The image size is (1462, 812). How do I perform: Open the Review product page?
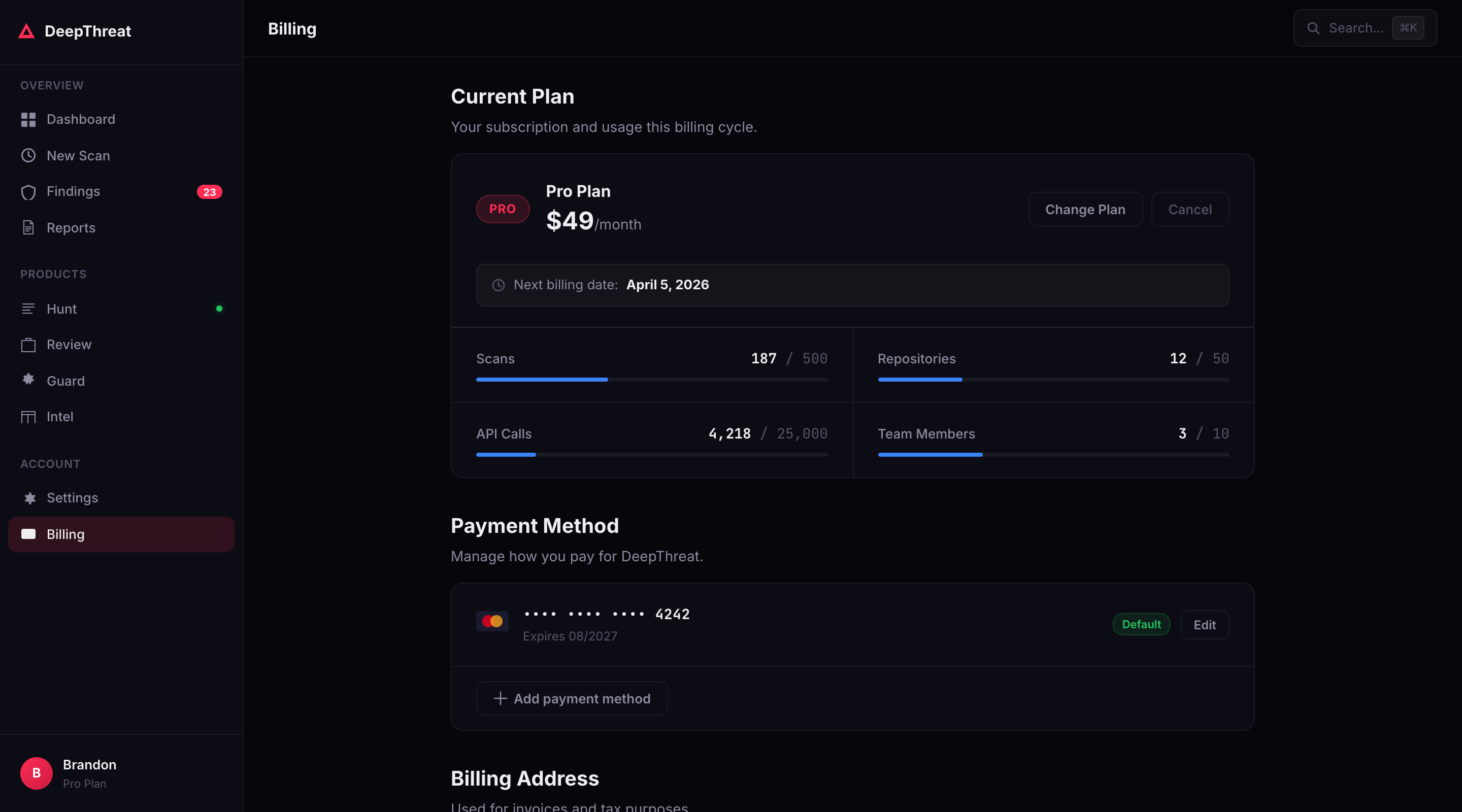pos(69,345)
